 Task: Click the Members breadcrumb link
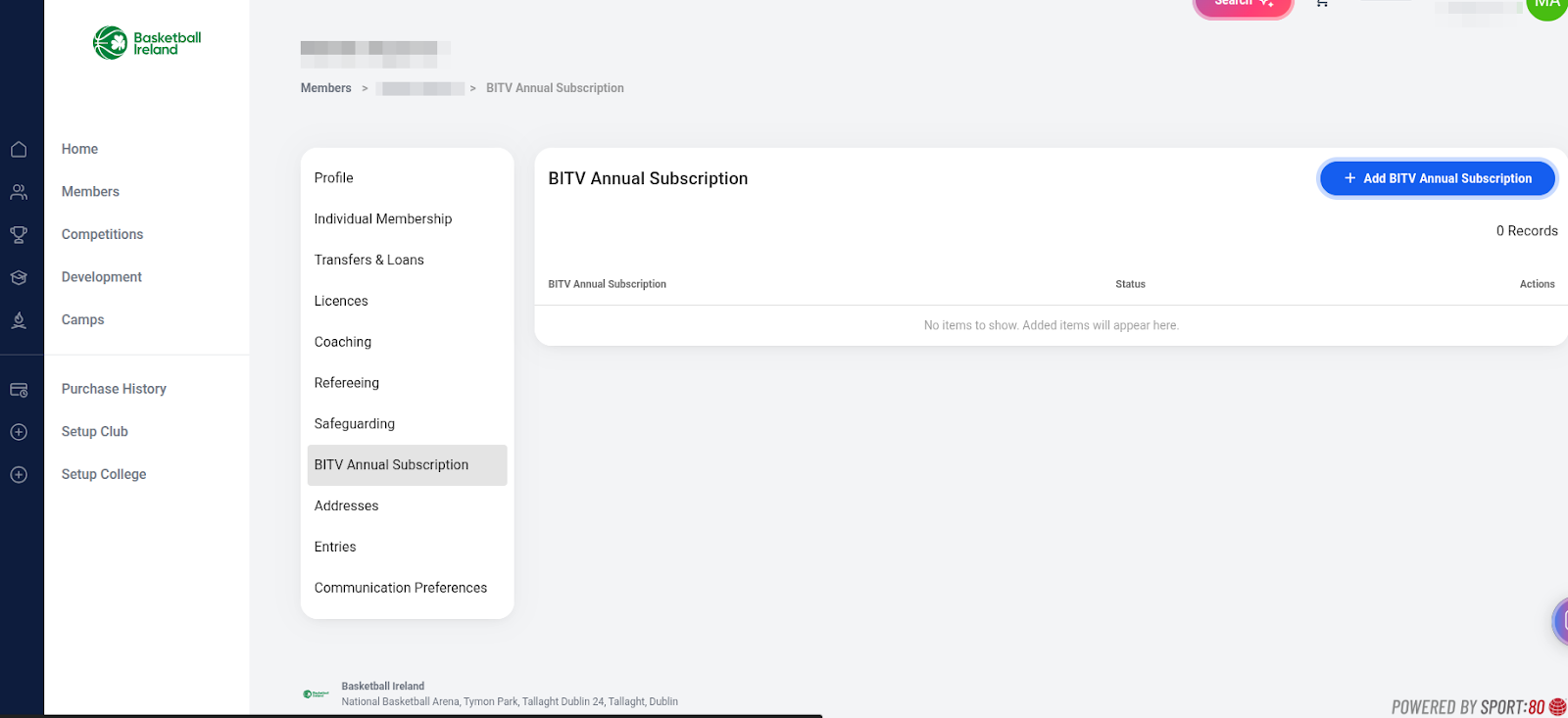click(325, 88)
